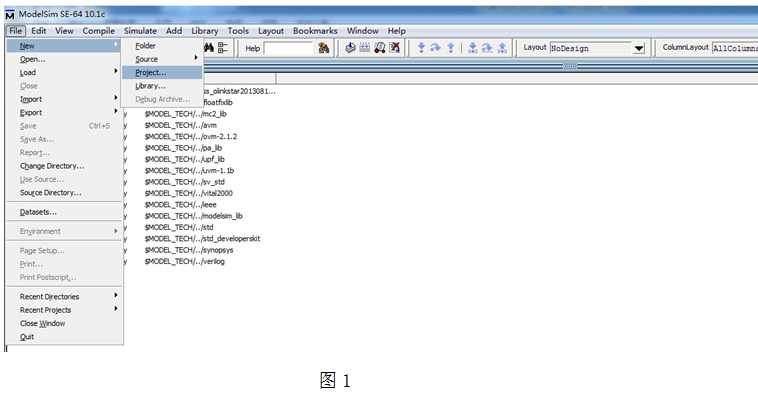Click the Step Over Current toolbar icon
The image size is (758, 395).
[x=487, y=47]
